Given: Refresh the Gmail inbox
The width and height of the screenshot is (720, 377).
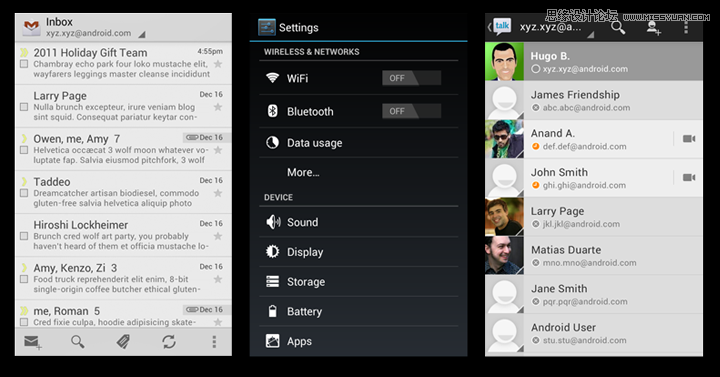Looking at the screenshot, I should click(169, 342).
